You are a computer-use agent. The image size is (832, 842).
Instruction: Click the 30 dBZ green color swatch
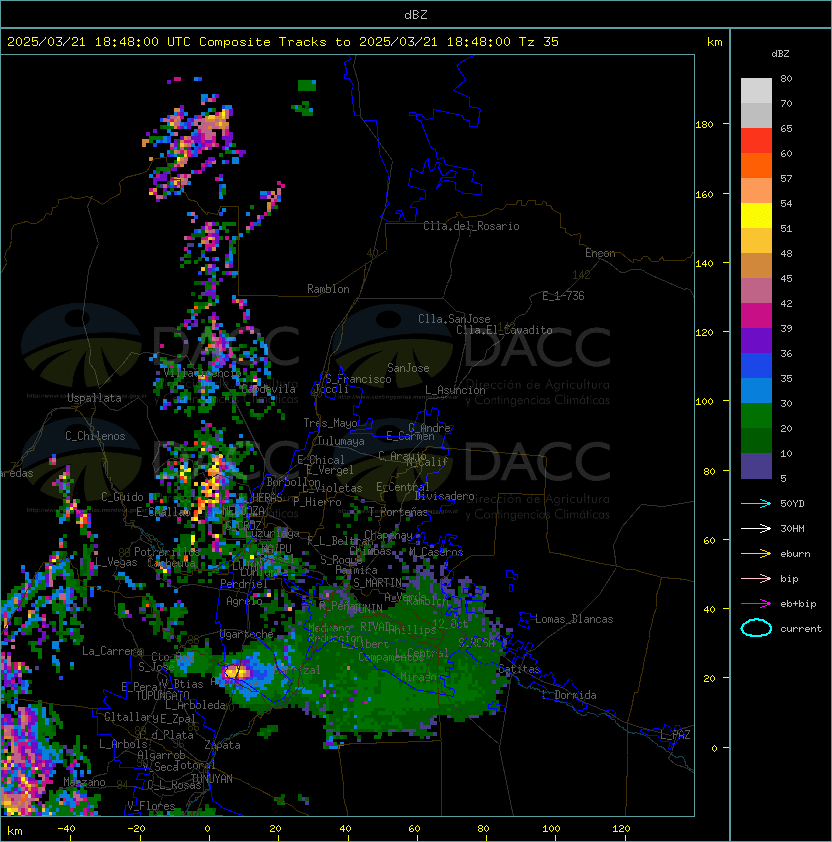coord(756,415)
